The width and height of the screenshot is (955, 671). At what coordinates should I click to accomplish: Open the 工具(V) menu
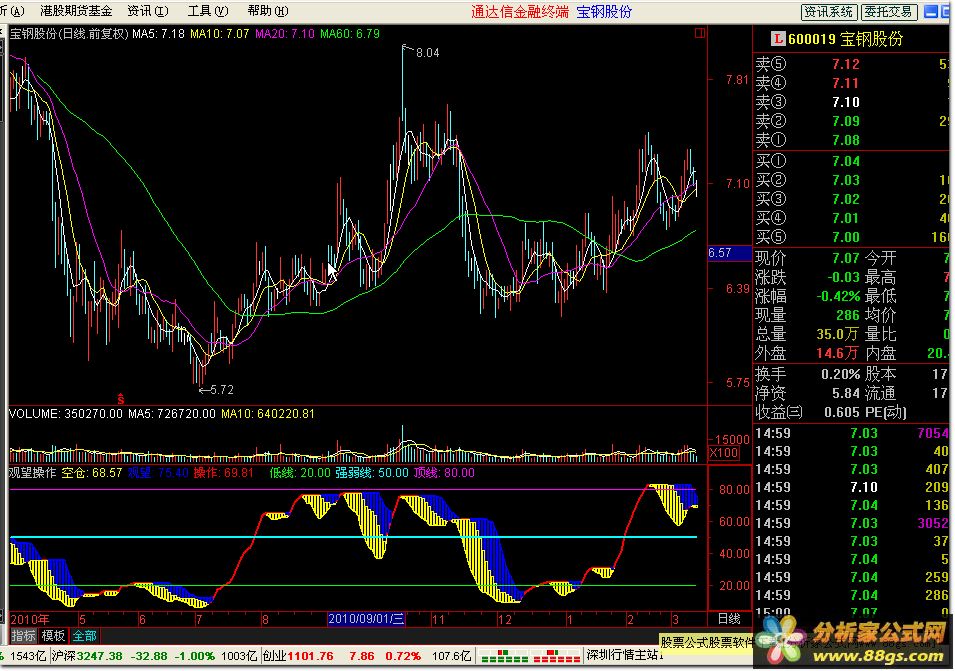tap(208, 11)
